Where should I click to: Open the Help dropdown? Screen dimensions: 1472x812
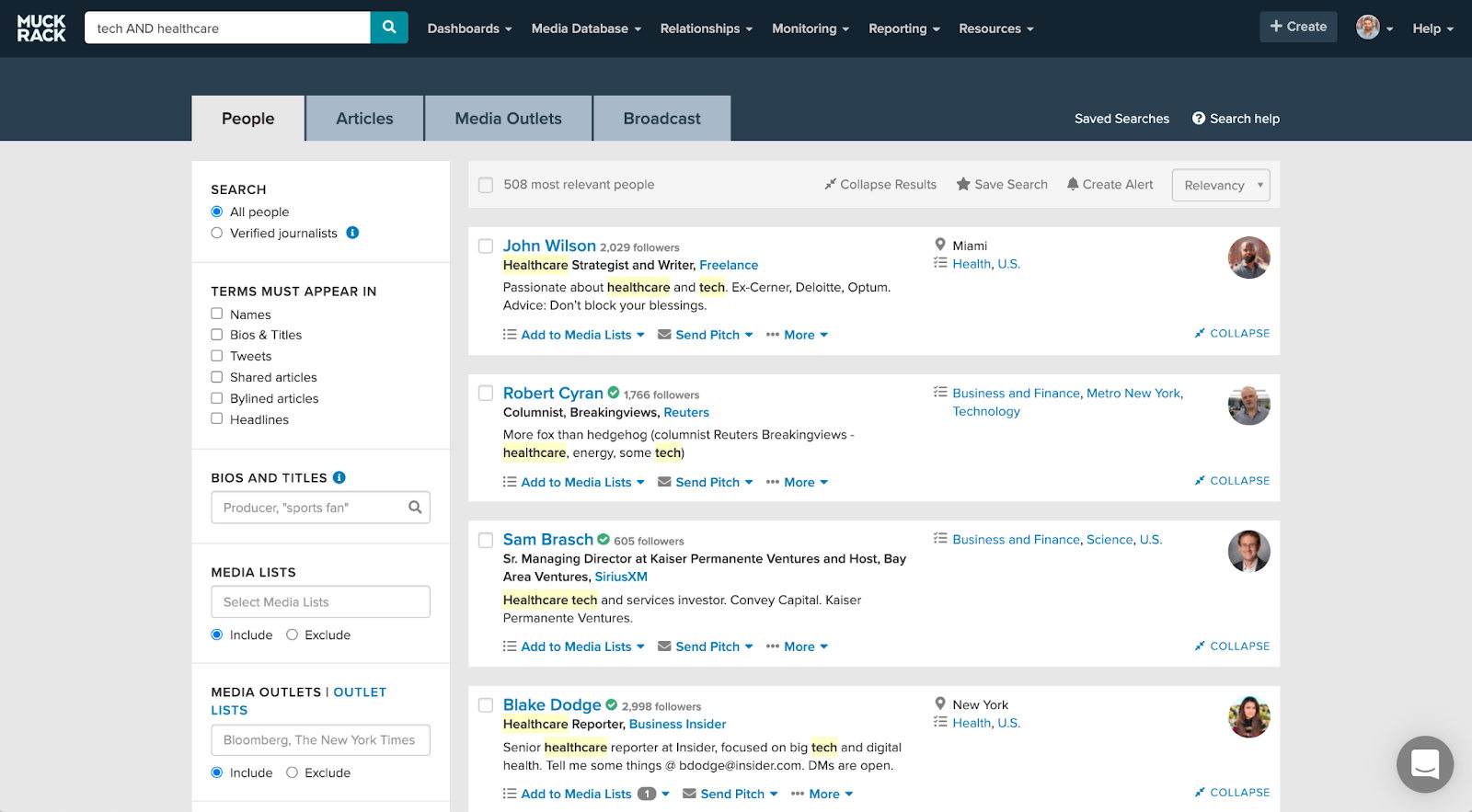tap(1432, 29)
